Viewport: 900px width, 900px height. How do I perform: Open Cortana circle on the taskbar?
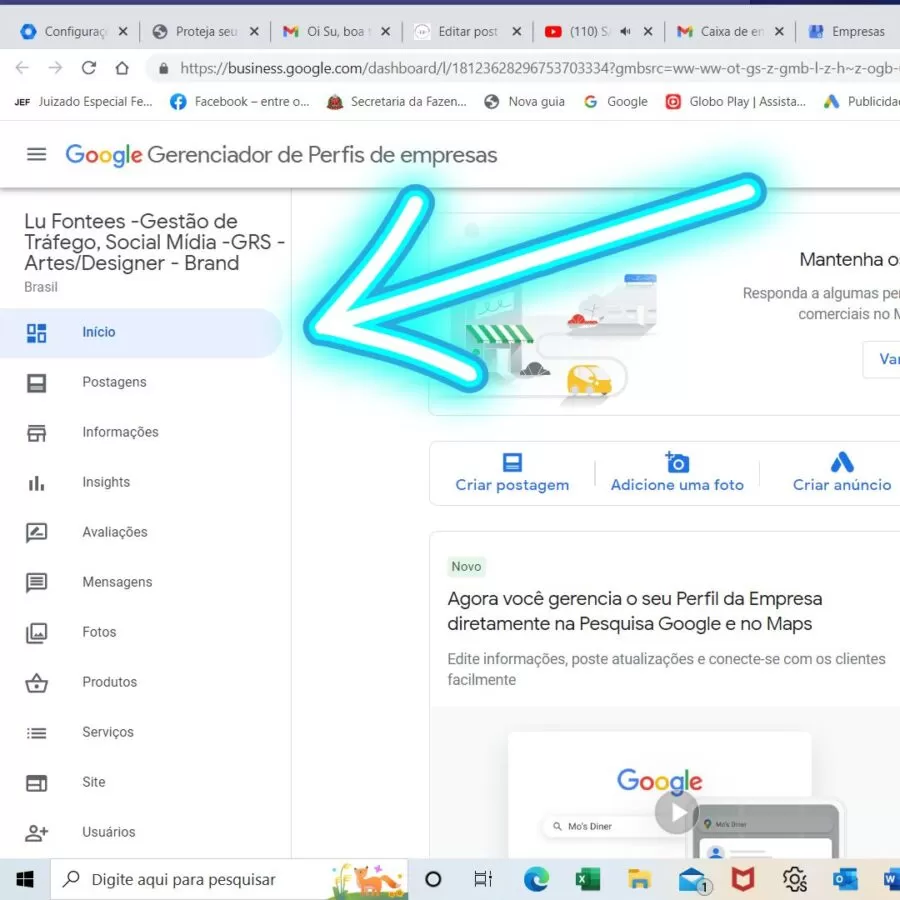pos(433,879)
